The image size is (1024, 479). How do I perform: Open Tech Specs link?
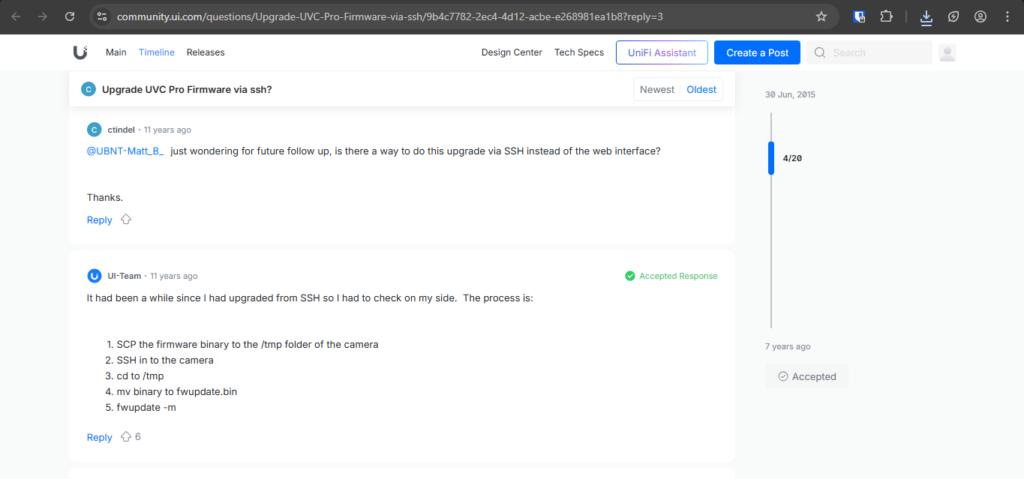[x=579, y=52]
